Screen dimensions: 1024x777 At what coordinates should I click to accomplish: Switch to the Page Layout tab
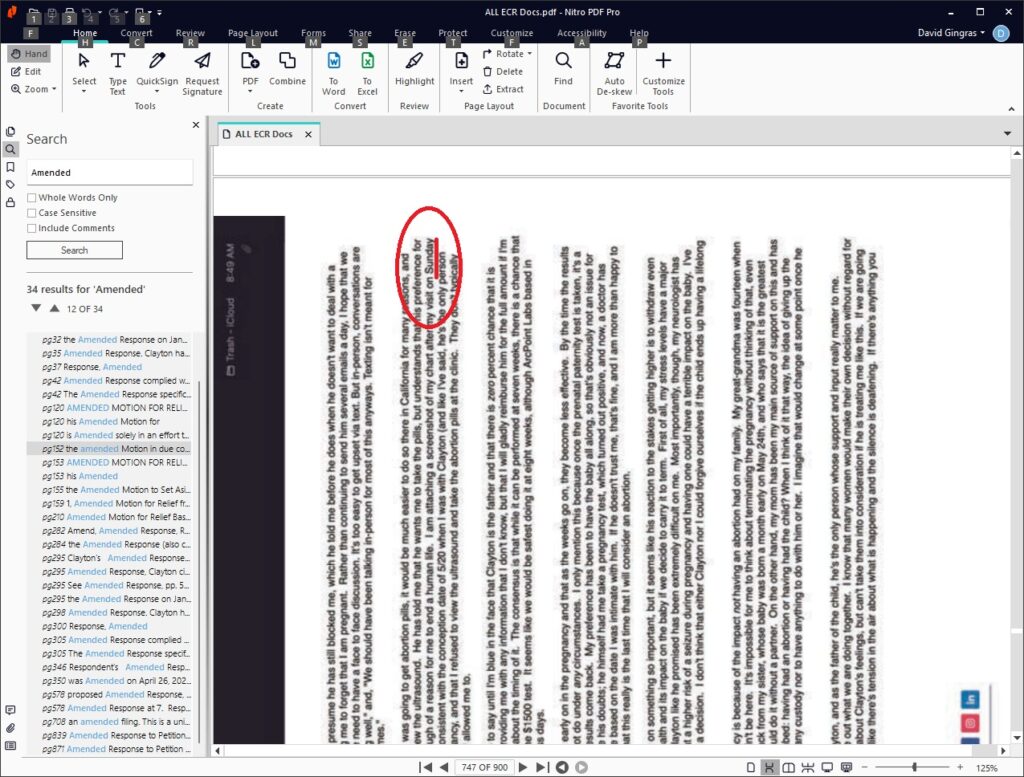pos(253,33)
